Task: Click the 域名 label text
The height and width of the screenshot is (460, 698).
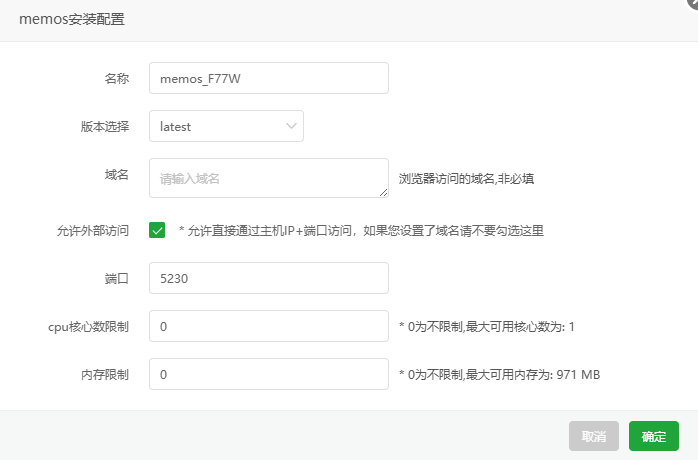Action: (117, 175)
